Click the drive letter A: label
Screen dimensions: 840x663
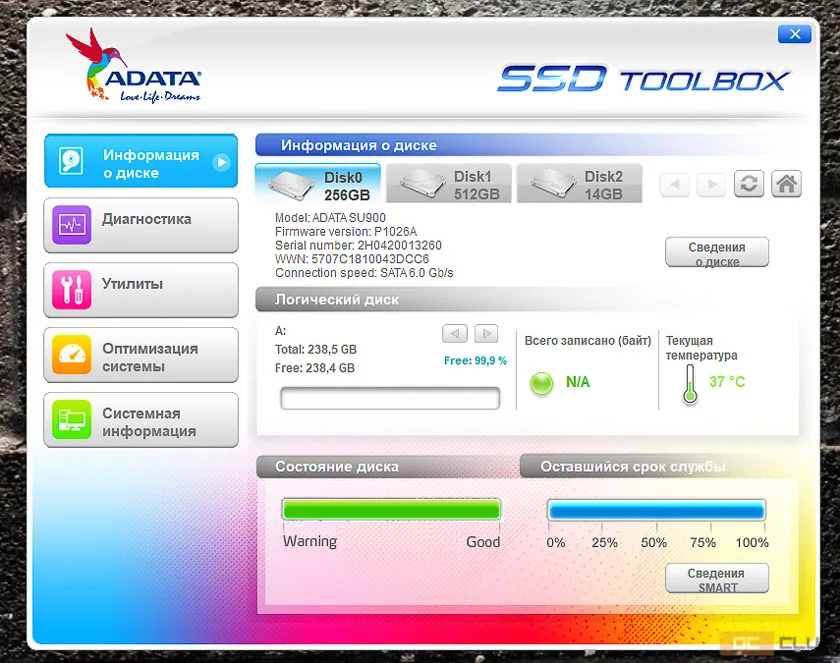280,331
